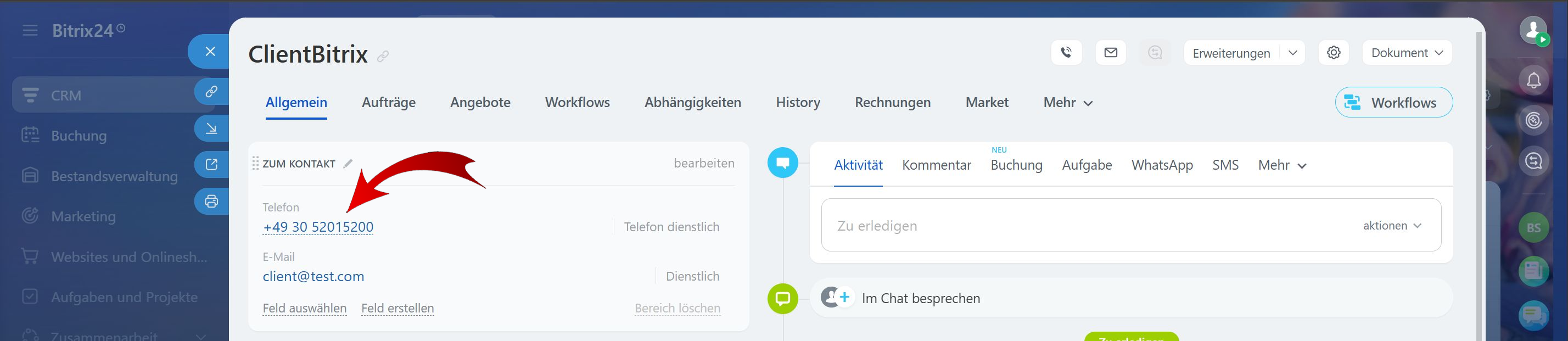The width and height of the screenshot is (1568, 341).
Task: Click the link icon beside the ClientBitrix title
Action: (383, 57)
